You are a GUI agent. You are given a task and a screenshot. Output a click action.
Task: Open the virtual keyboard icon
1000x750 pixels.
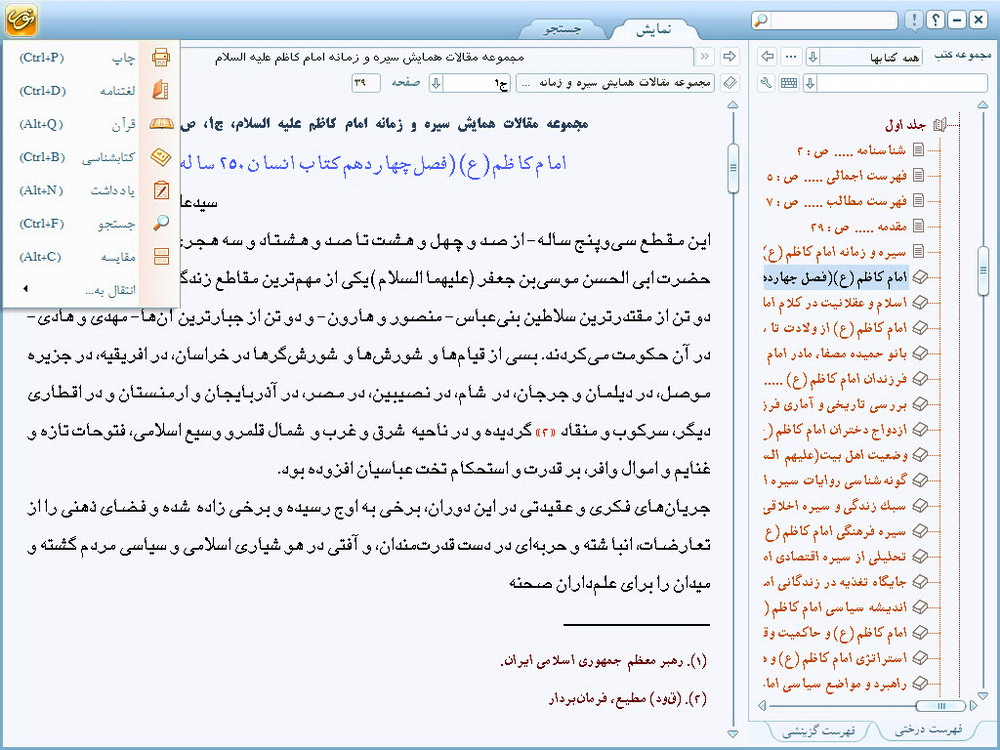click(x=789, y=82)
